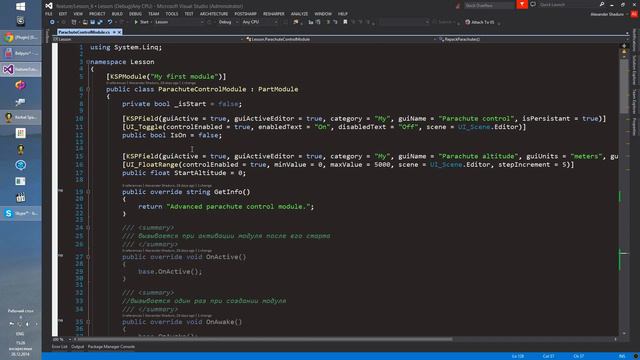Open the Package Manager Console tab

(111, 347)
